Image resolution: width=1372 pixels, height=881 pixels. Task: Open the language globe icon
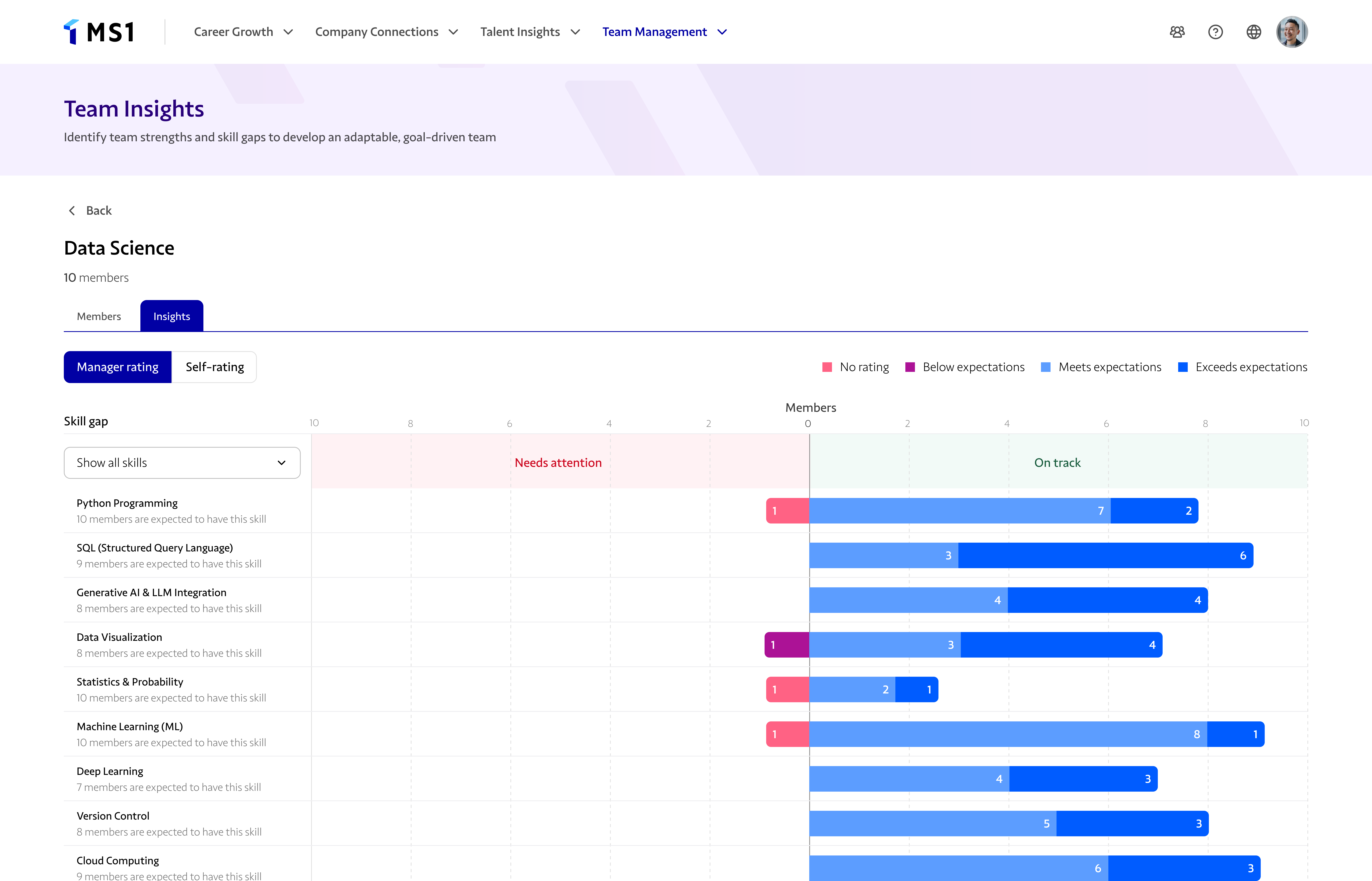coord(1254,32)
